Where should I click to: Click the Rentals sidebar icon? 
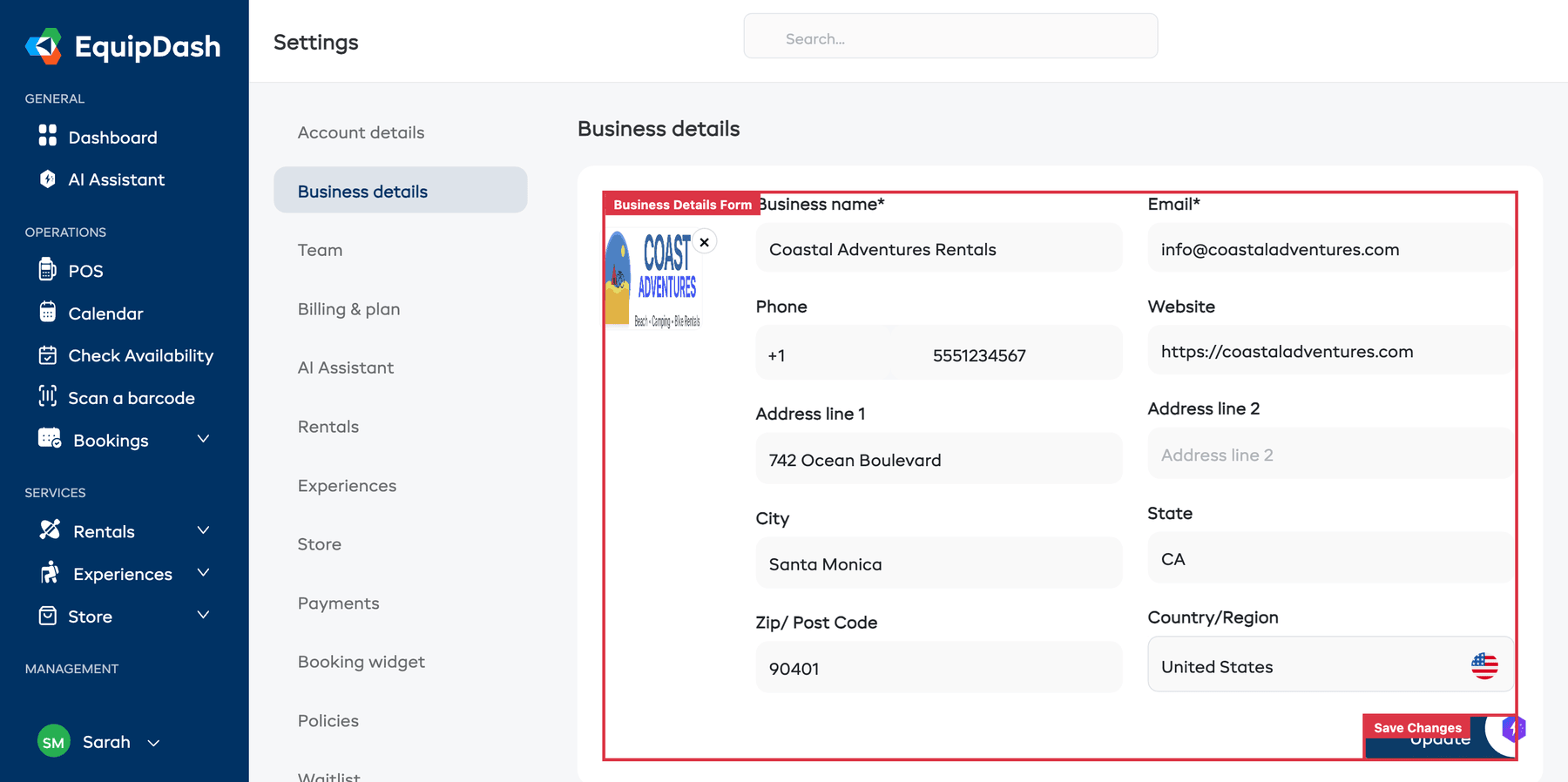pos(50,529)
